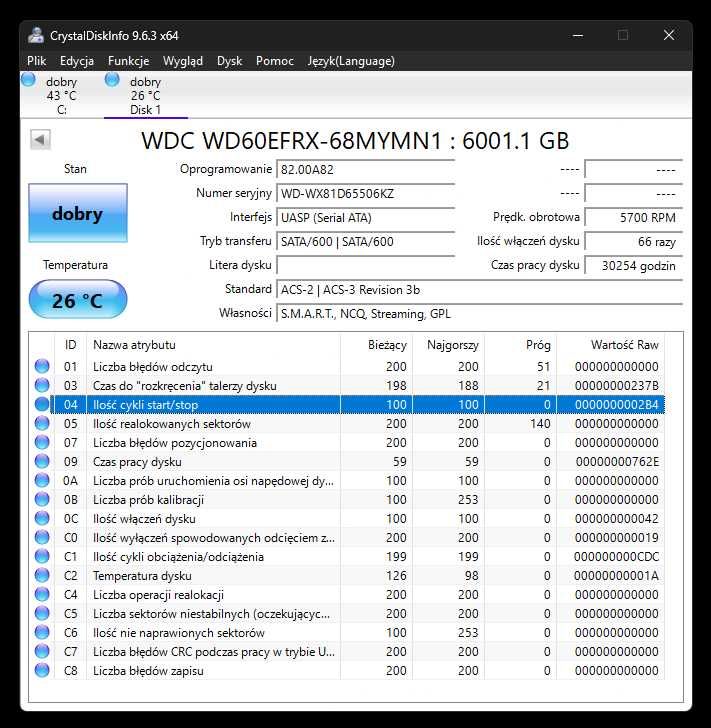The height and width of the screenshot is (728, 711).
Task: Open the Język(Language) menu
Action: coord(351,61)
